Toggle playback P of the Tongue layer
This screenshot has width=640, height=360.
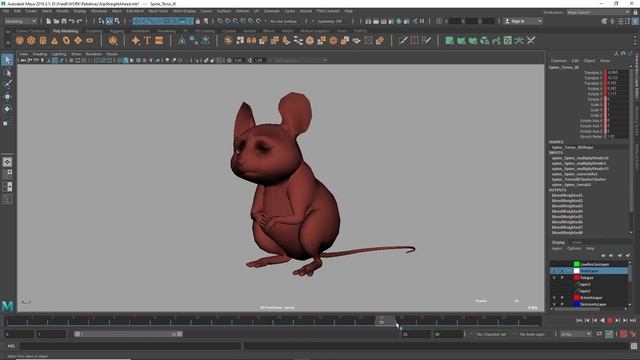tap(562, 278)
